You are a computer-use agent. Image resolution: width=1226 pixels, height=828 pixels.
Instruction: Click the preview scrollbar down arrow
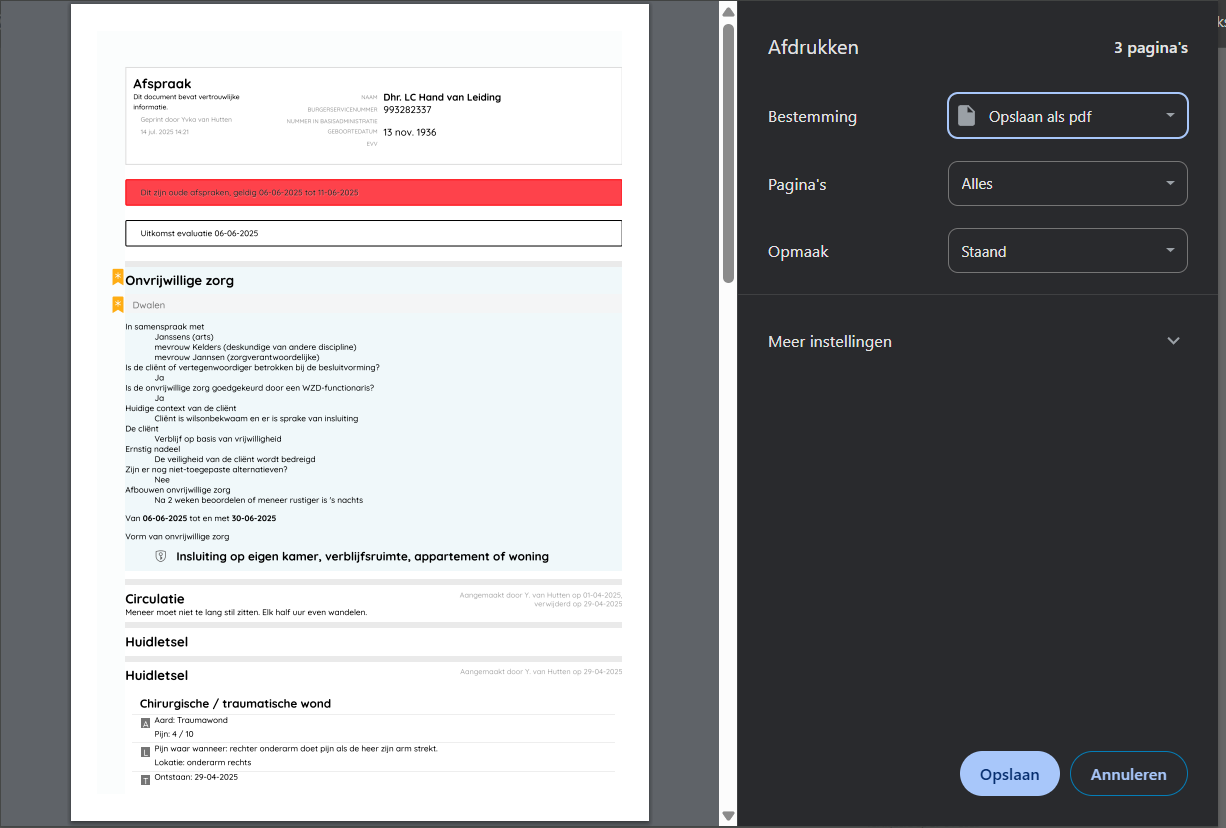[x=728, y=816]
